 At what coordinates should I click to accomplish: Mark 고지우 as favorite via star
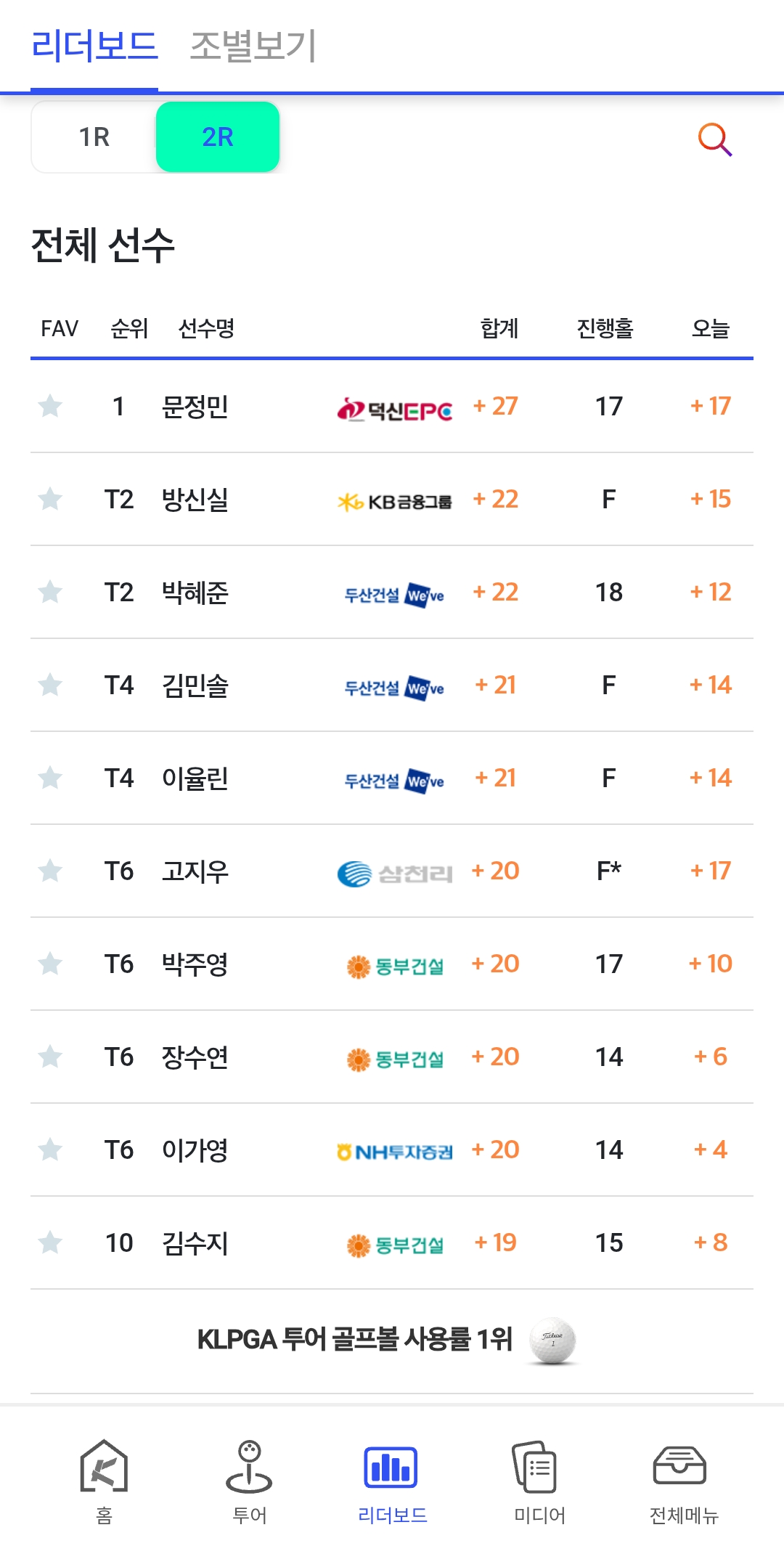50,871
